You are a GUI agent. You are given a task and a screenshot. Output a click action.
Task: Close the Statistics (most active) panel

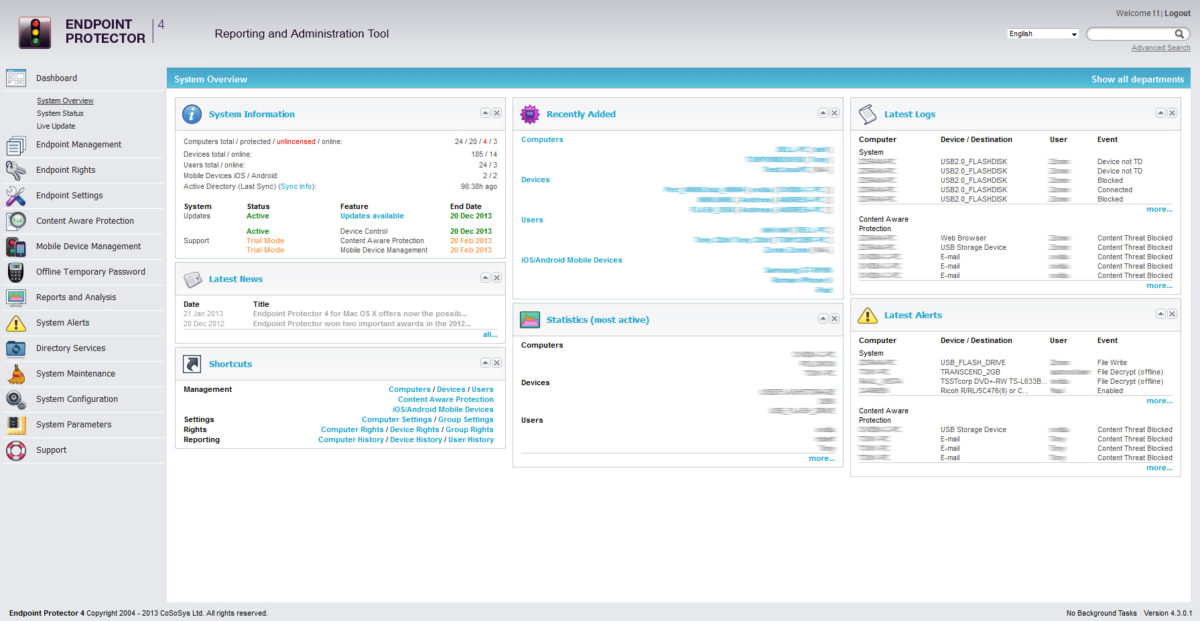pos(834,319)
